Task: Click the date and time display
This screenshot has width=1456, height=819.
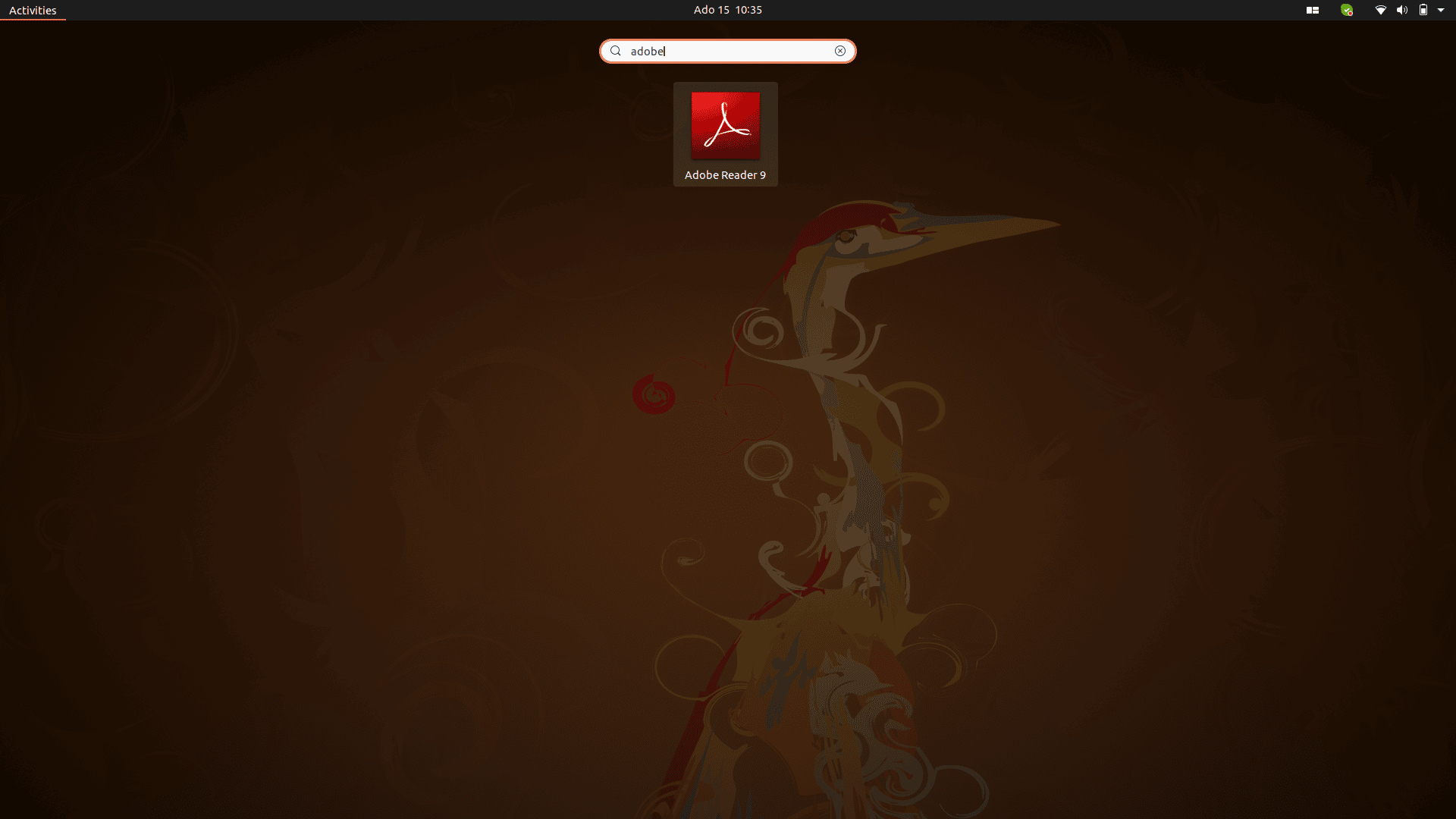Action: point(727,9)
